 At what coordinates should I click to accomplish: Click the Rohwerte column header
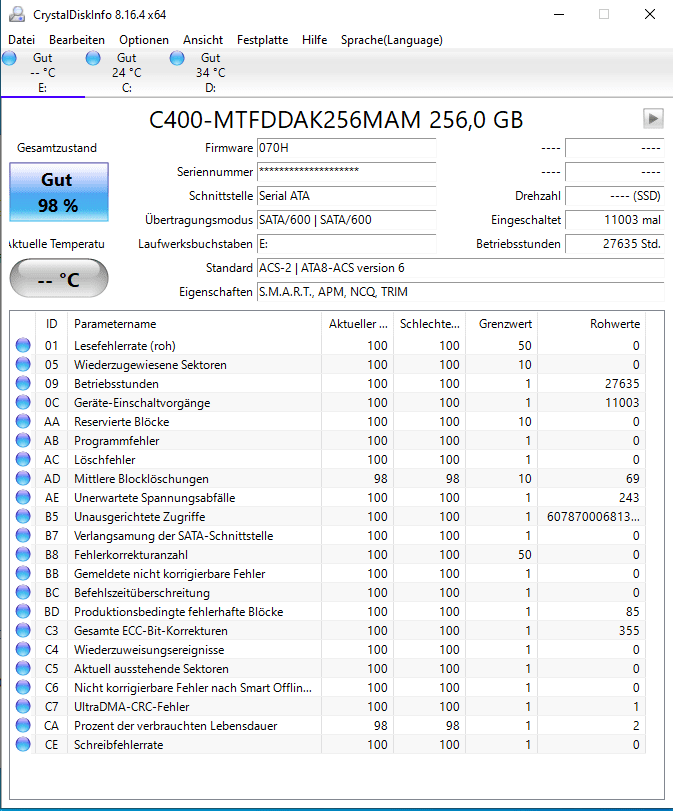coord(591,324)
